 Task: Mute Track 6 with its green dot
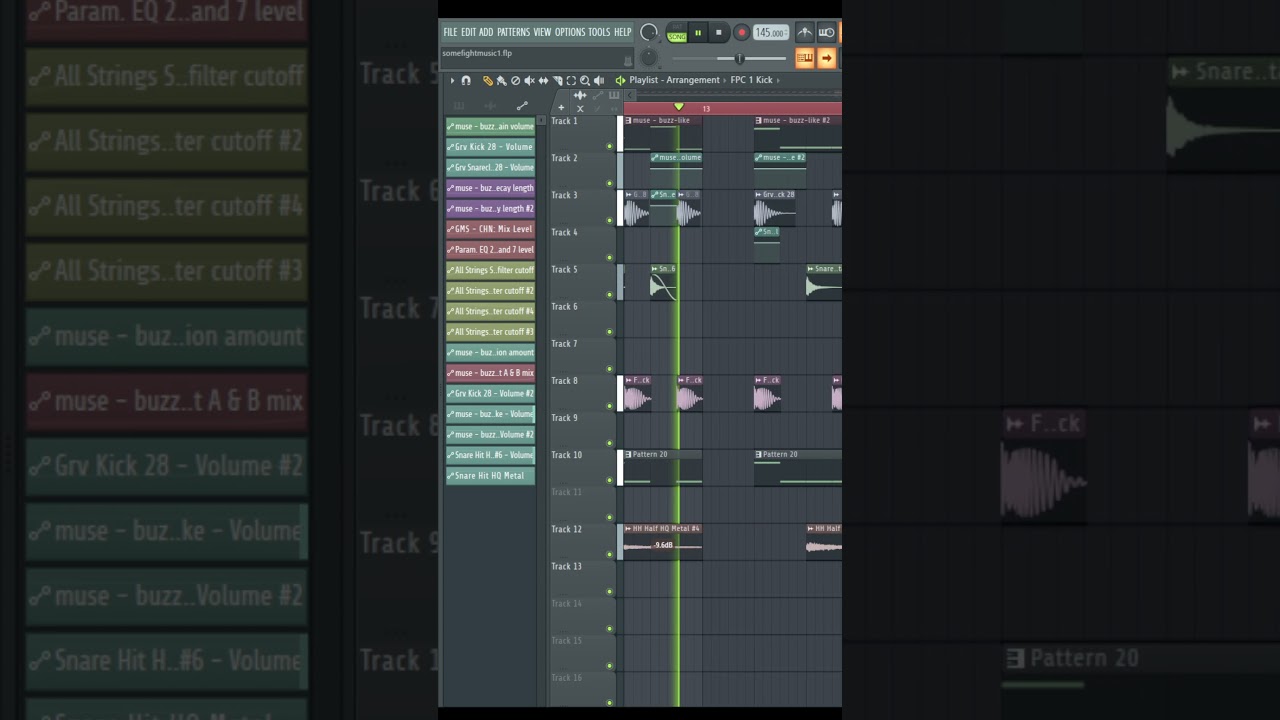point(609,332)
